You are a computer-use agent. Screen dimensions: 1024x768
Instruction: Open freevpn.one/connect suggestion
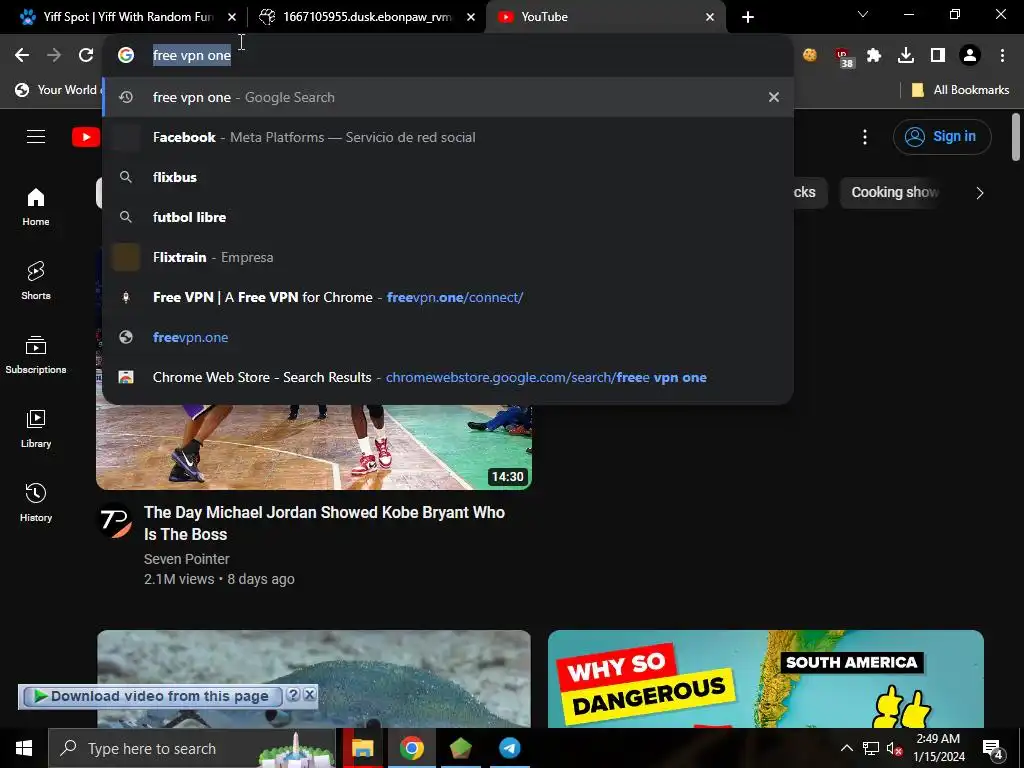pos(448,297)
